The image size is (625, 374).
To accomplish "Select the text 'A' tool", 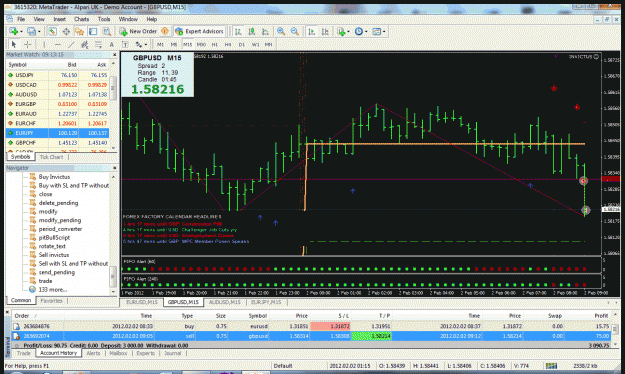I will point(112,44).
